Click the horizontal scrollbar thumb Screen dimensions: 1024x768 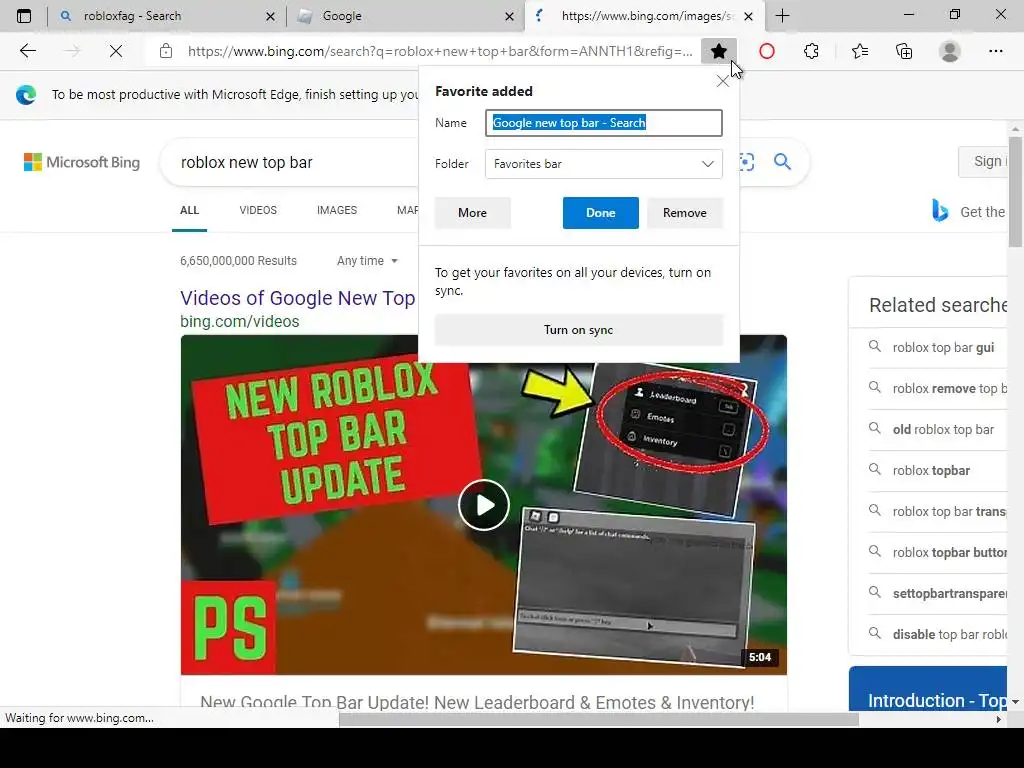598,719
